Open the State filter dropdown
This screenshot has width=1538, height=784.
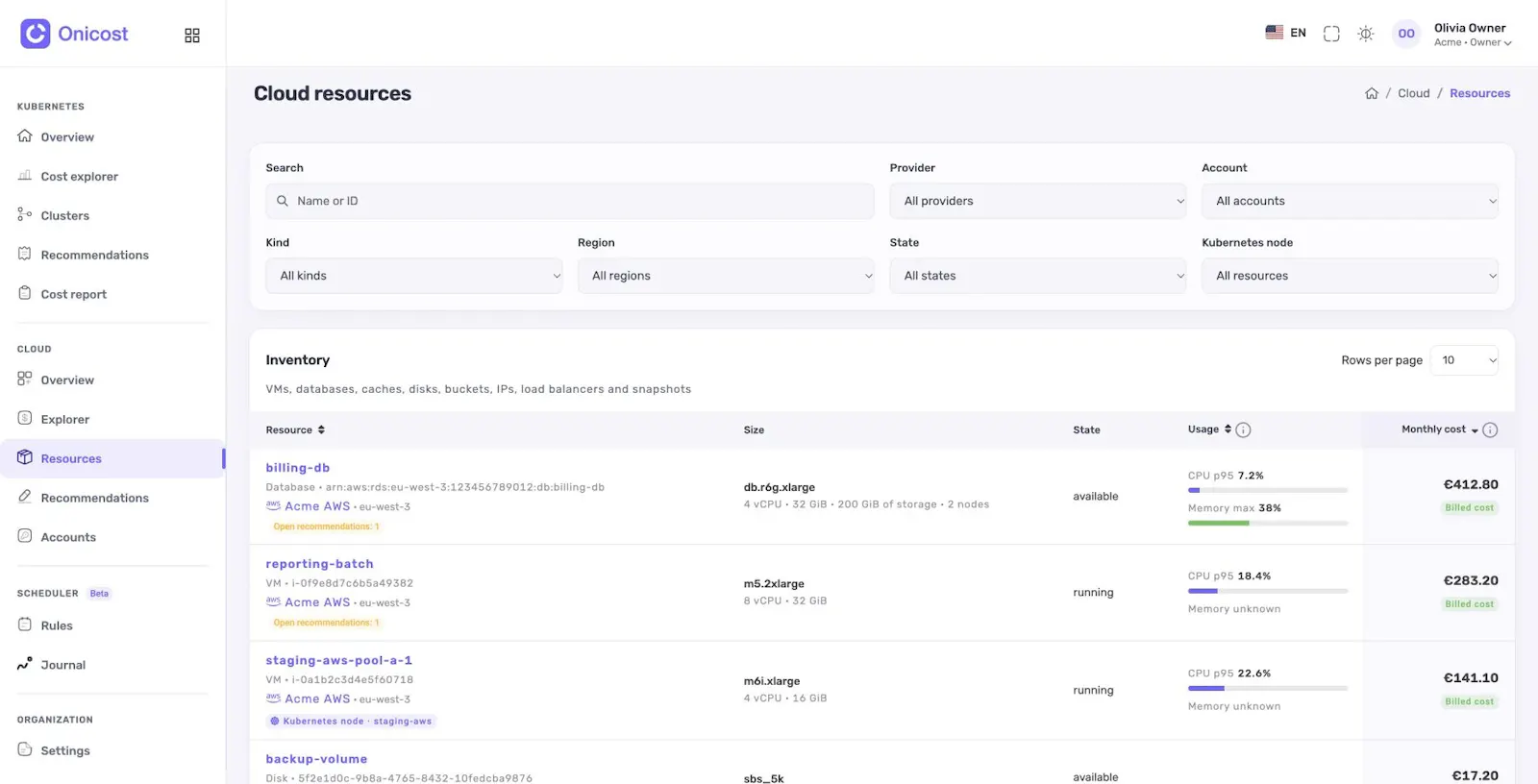[1038, 277]
